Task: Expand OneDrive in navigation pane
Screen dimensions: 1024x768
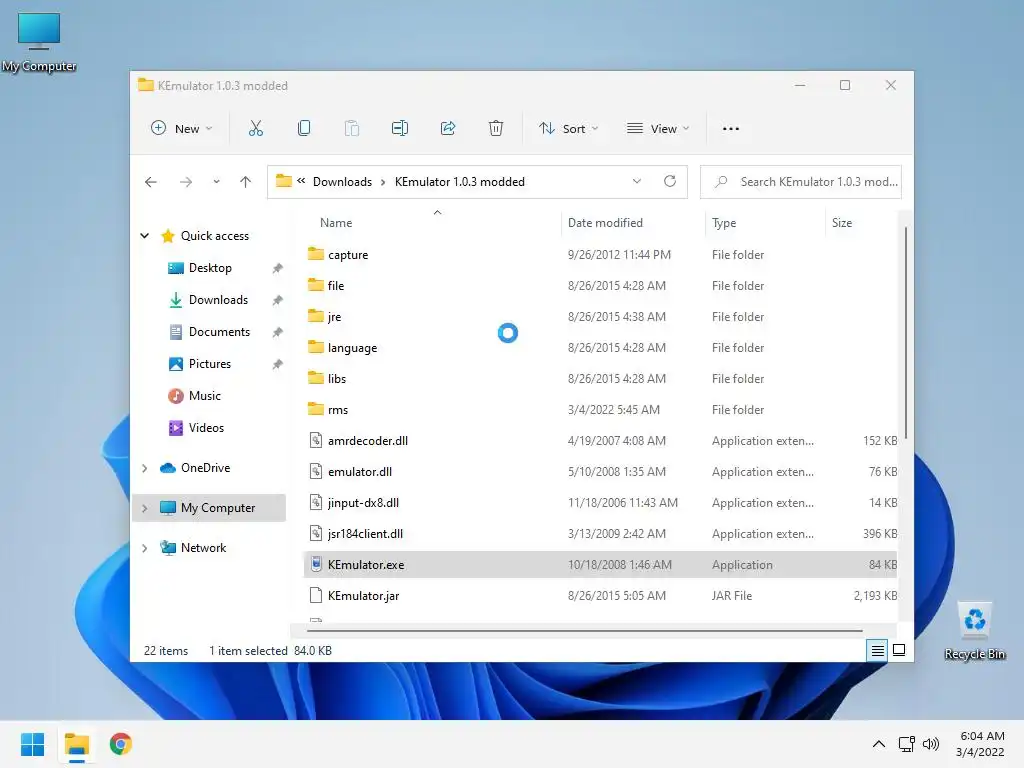Action: point(145,468)
